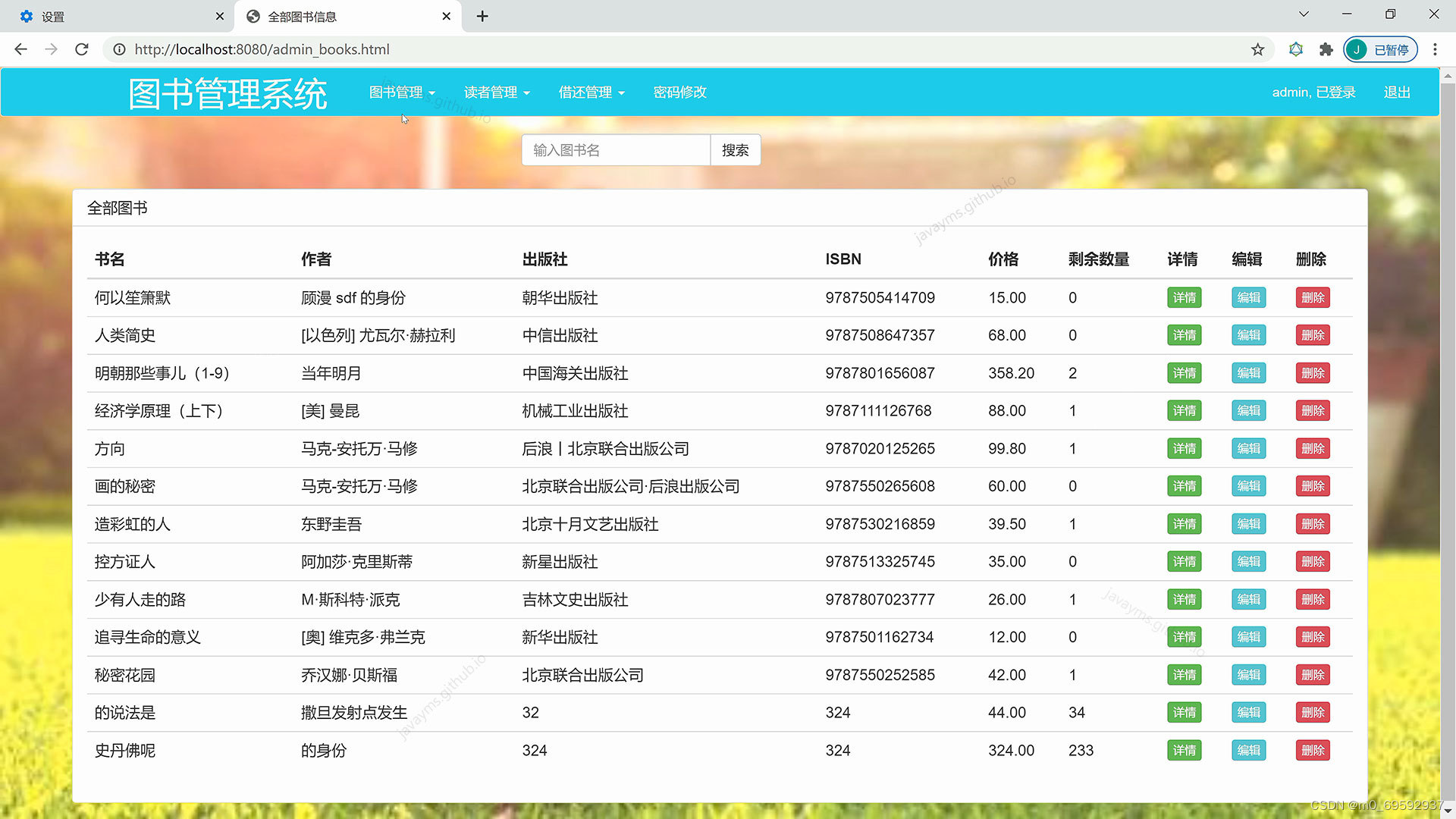Bookmark this page with the star icon
The image size is (1456, 819).
[x=1257, y=49]
